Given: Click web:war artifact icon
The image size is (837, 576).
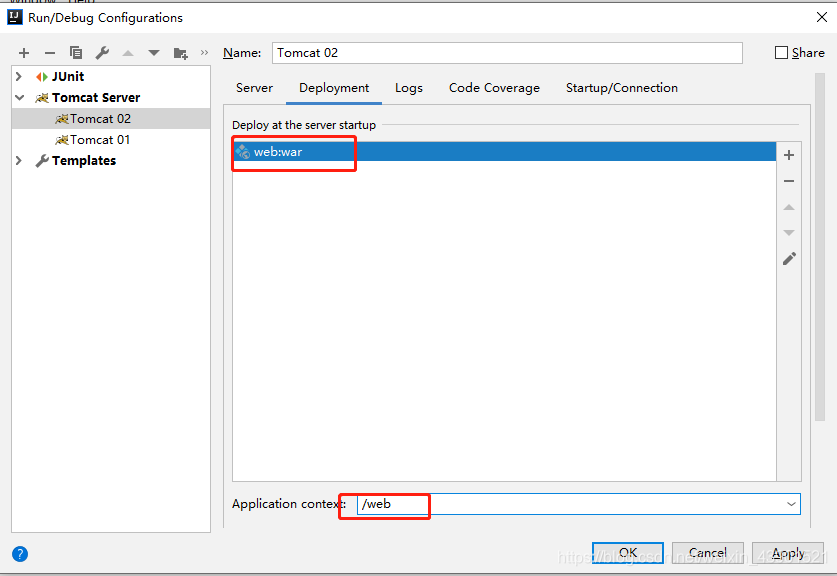Looking at the screenshot, I should [x=243, y=152].
